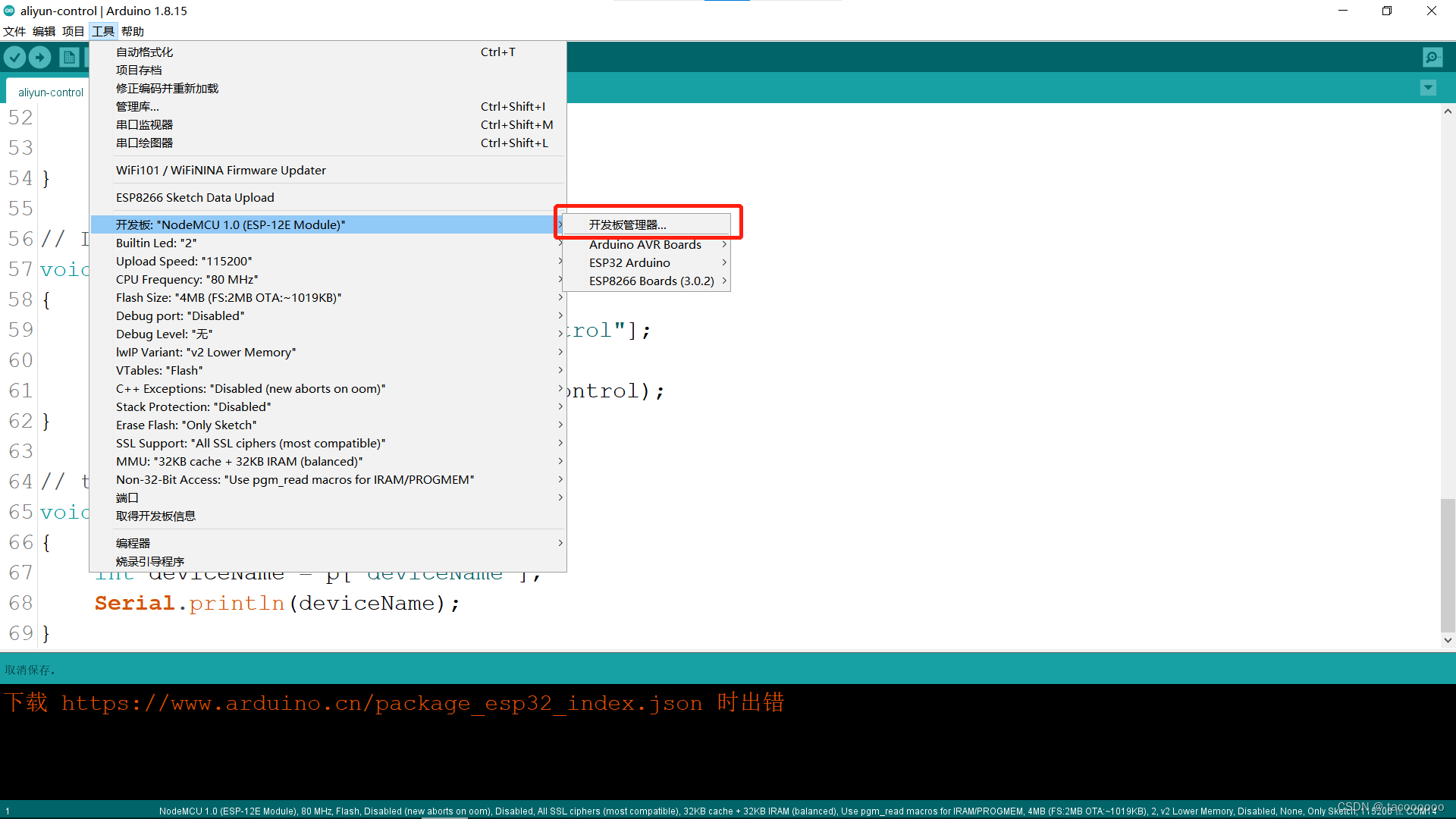This screenshot has height=819, width=1456.
Task: Select ESP8266 Sketch Data Upload
Action: (x=195, y=198)
